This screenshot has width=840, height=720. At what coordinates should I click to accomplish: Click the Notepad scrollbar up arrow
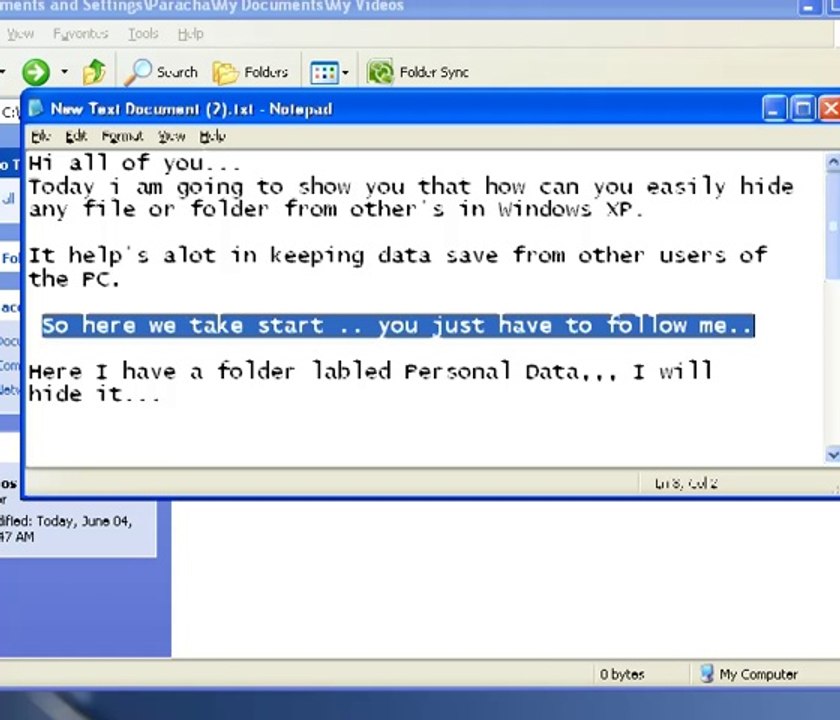pyautogui.click(x=832, y=162)
